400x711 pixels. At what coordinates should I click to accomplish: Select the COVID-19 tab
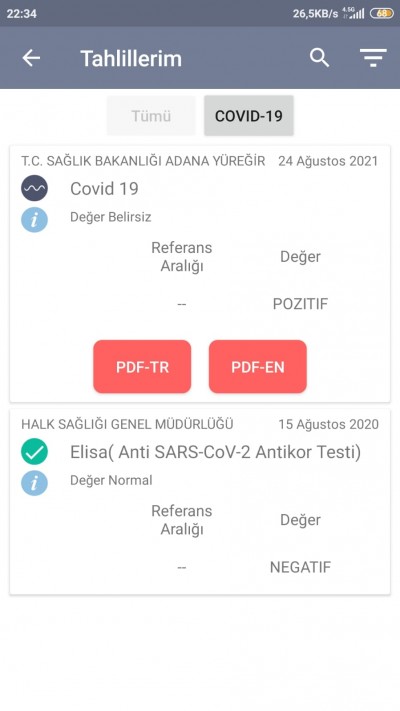(x=249, y=116)
